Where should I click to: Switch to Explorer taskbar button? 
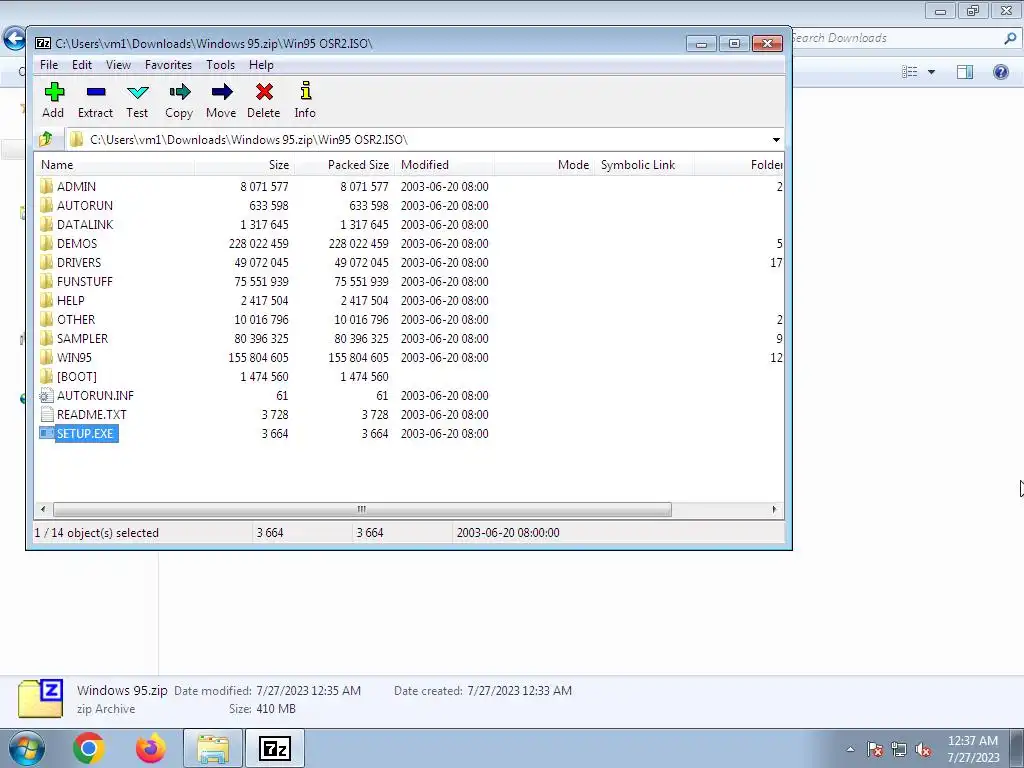(x=213, y=748)
